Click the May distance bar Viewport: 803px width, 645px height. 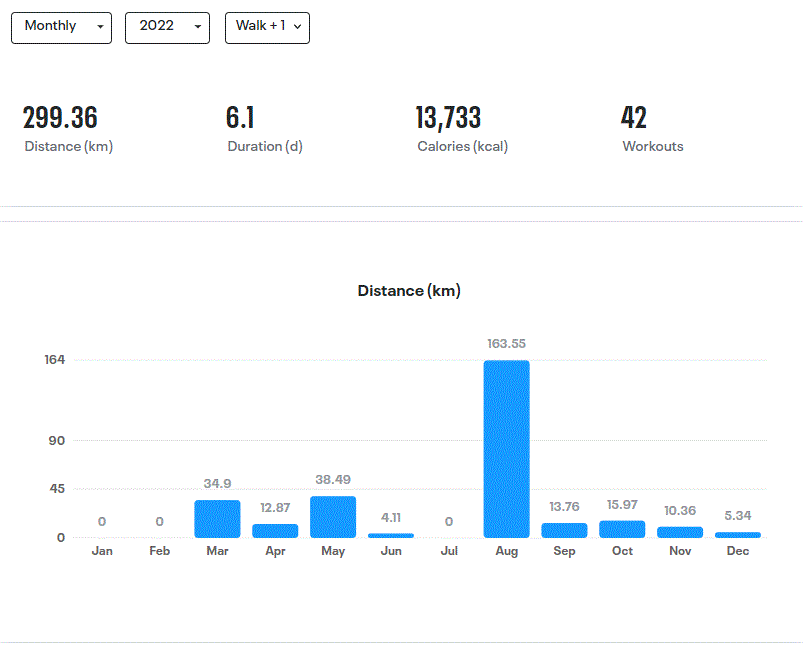(x=333, y=517)
